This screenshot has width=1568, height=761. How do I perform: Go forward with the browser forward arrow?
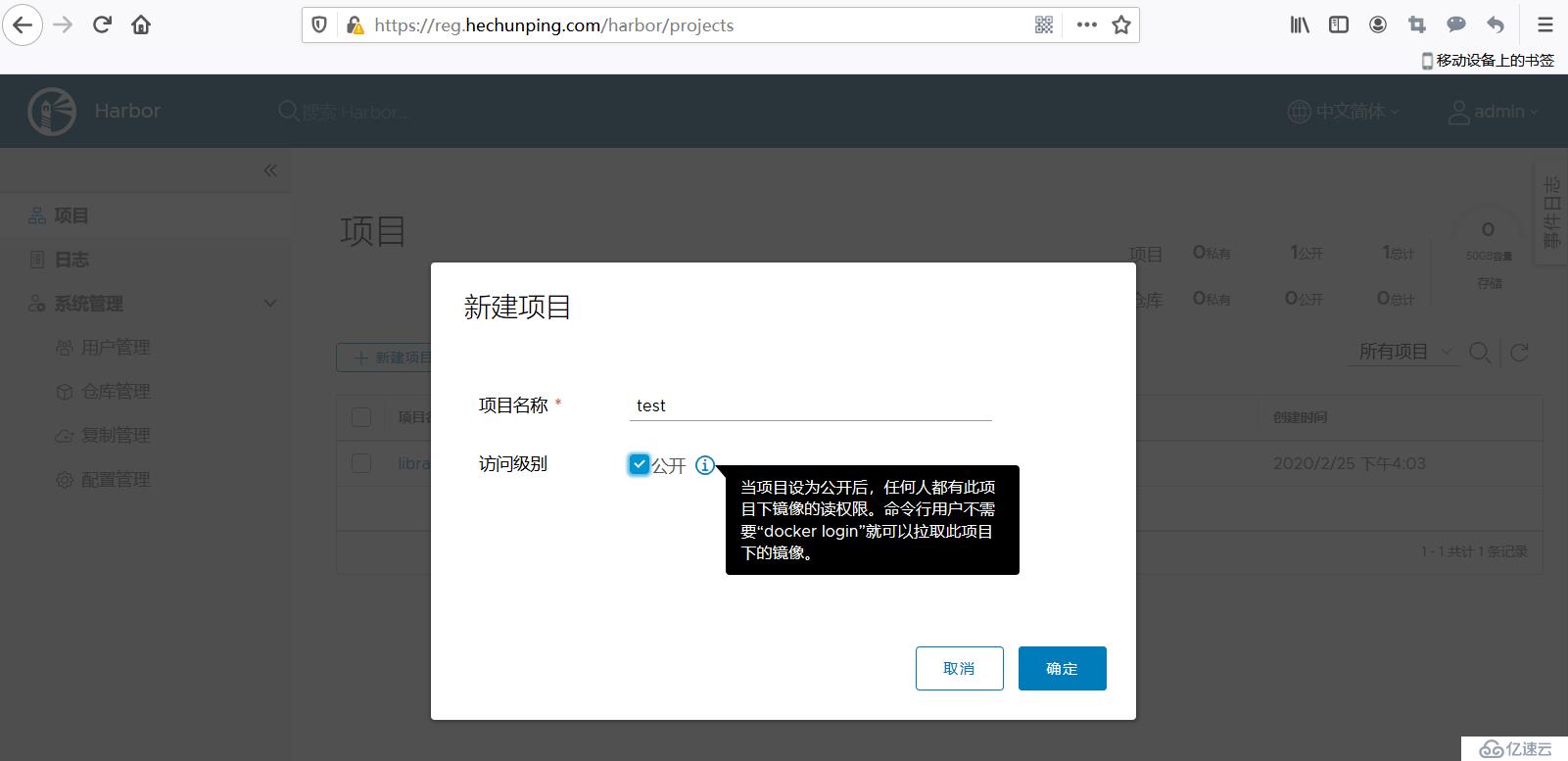point(63,25)
